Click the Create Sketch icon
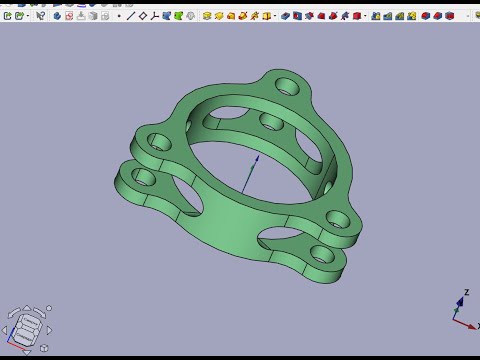Viewport: 480px width, 360px height. coord(69,16)
